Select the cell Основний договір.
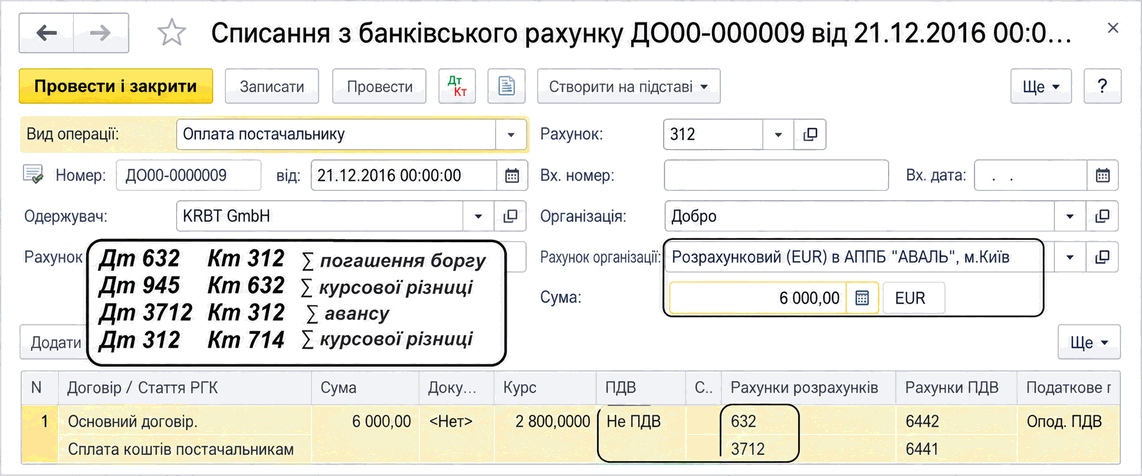 point(185,421)
